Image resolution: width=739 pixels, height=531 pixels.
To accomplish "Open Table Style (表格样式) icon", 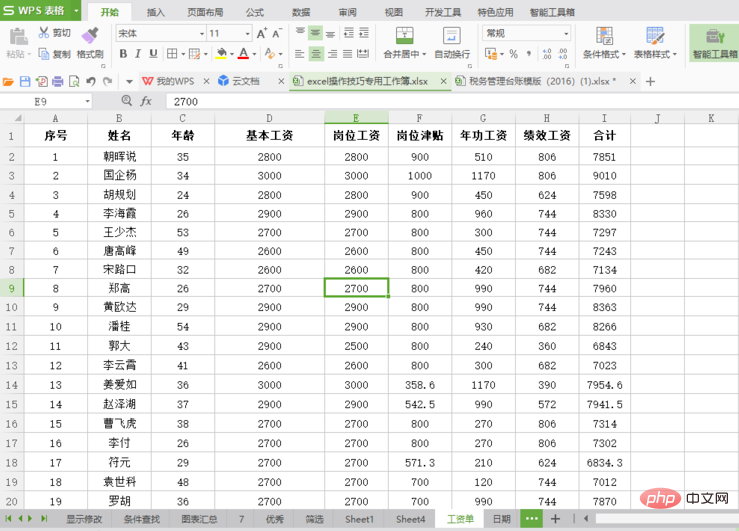I will 655,36.
